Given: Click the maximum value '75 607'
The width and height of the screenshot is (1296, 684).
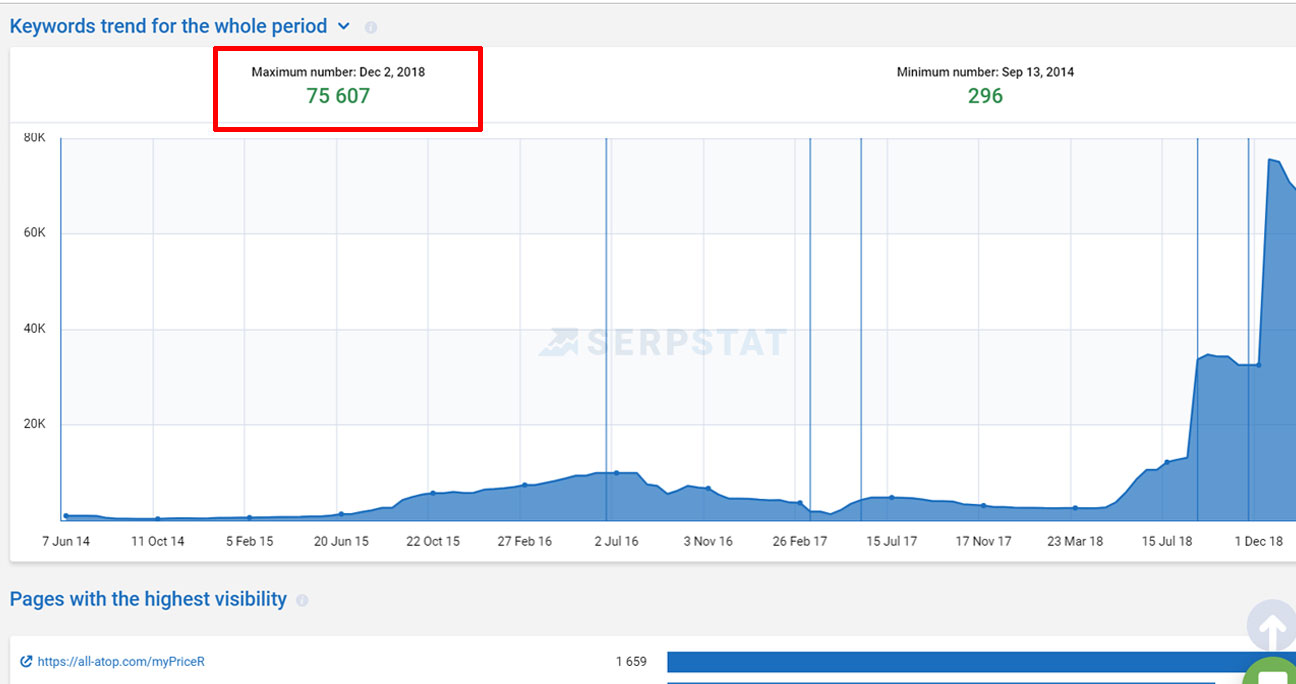Looking at the screenshot, I should [x=338, y=96].
